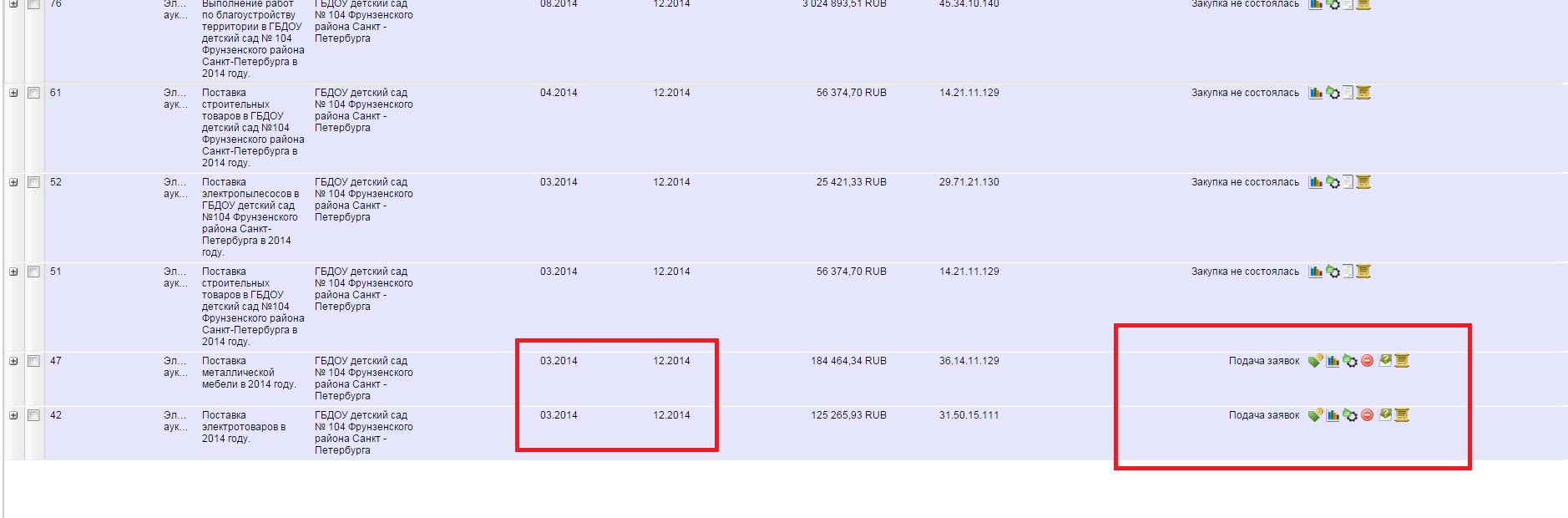Open bar chart icon in row 61
Image resolution: width=1568 pixels, height=518 pixels.
(1316, 93)
